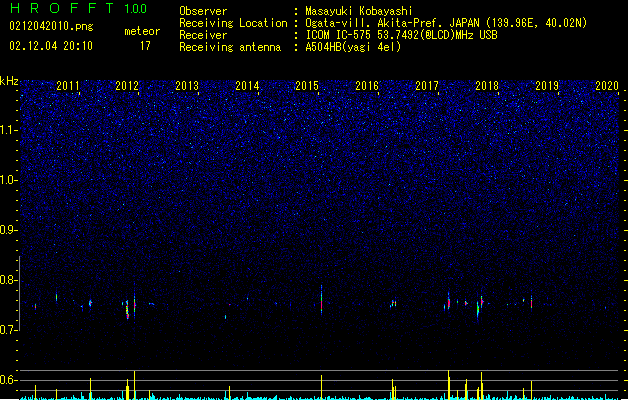The width and height of the screenshot is (629, 400).
Task: Click time marker 2012
Action: [x=127, y=86]
